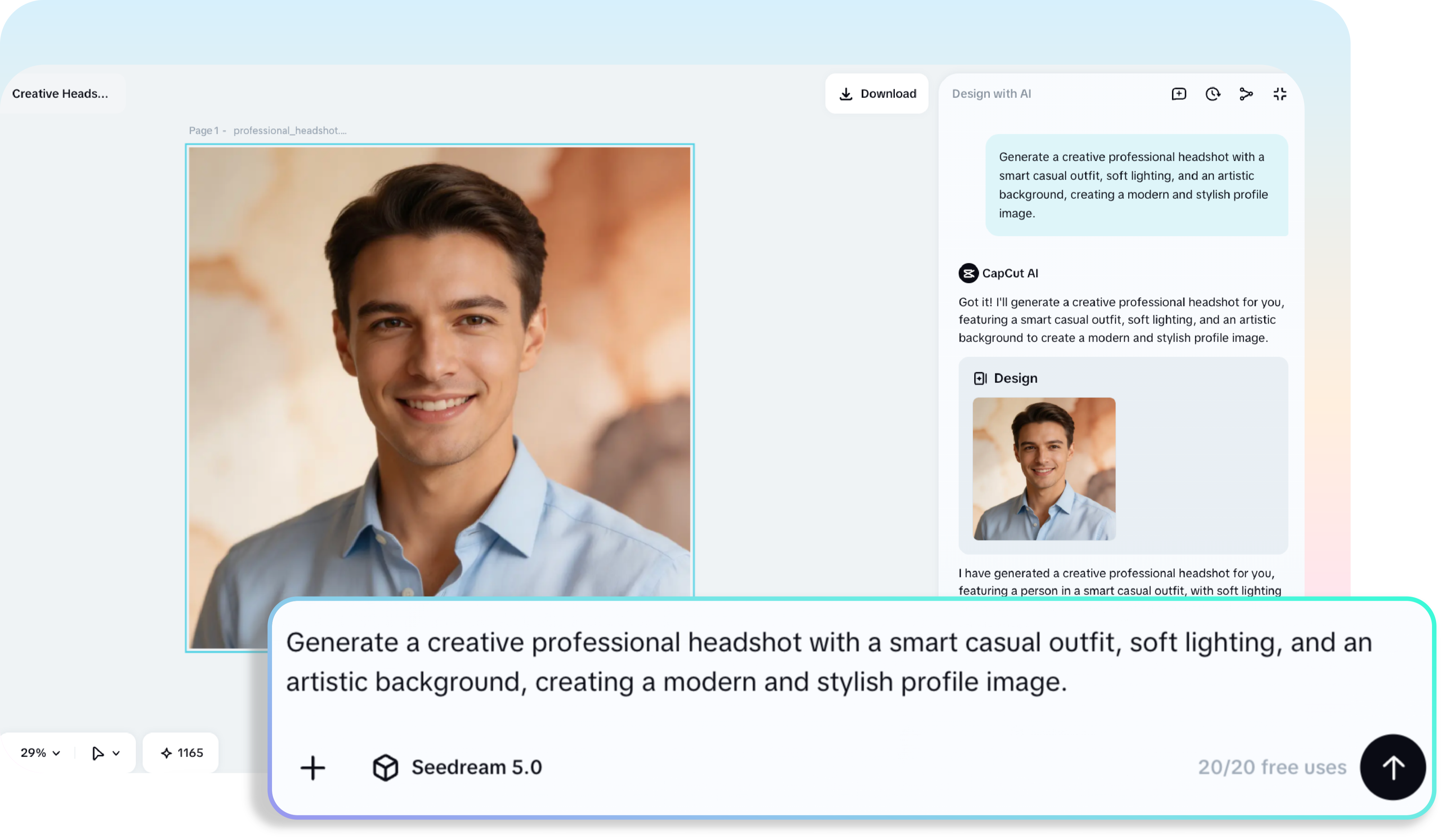Image resolution: width=1444 pixels, height=840 pixels.
Task: Select the pointer tool
Action: [x=98, y=752]
